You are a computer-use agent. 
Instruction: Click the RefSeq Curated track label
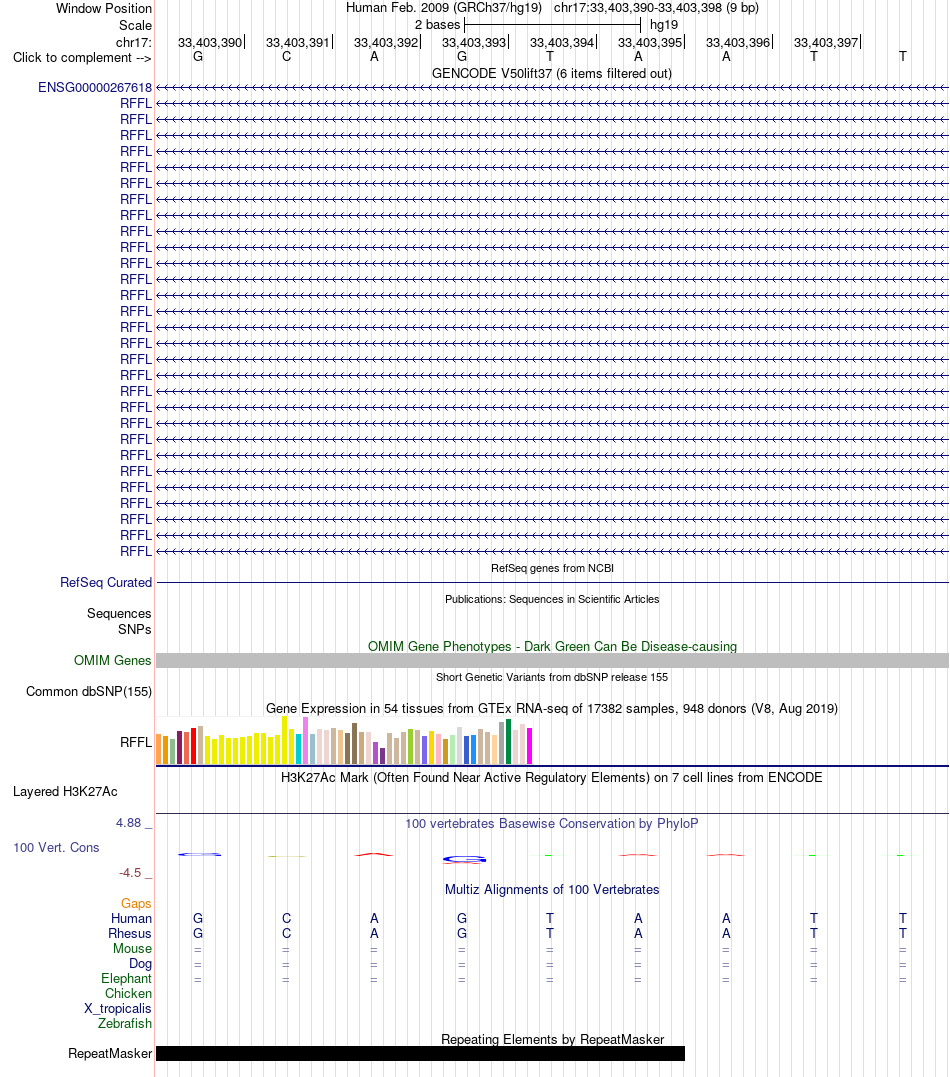click(x=106, y=582)
